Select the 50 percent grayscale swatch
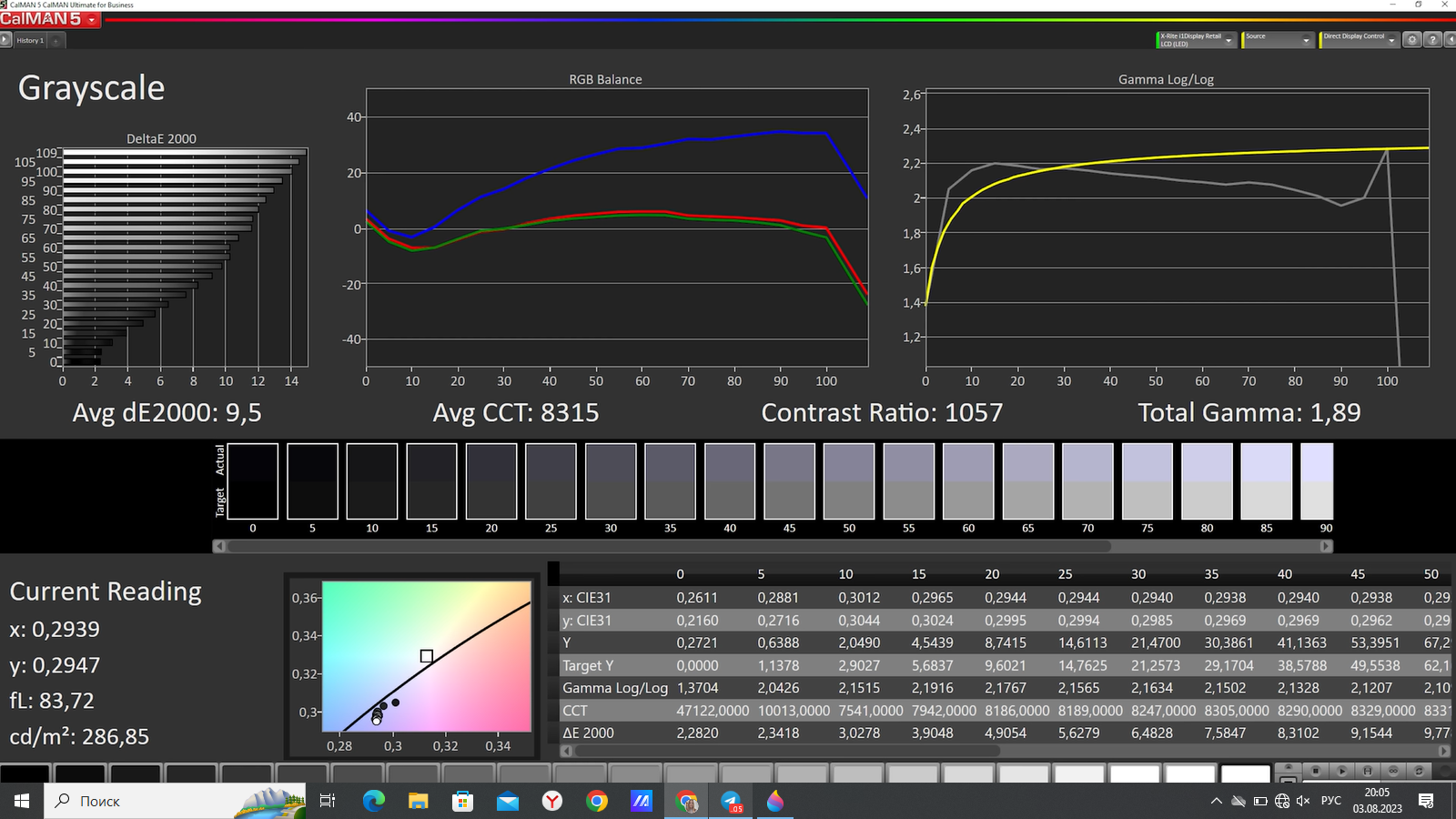The width and height of the screenshot is (1456, 819). pyautogui.click(x=848, y=480)
